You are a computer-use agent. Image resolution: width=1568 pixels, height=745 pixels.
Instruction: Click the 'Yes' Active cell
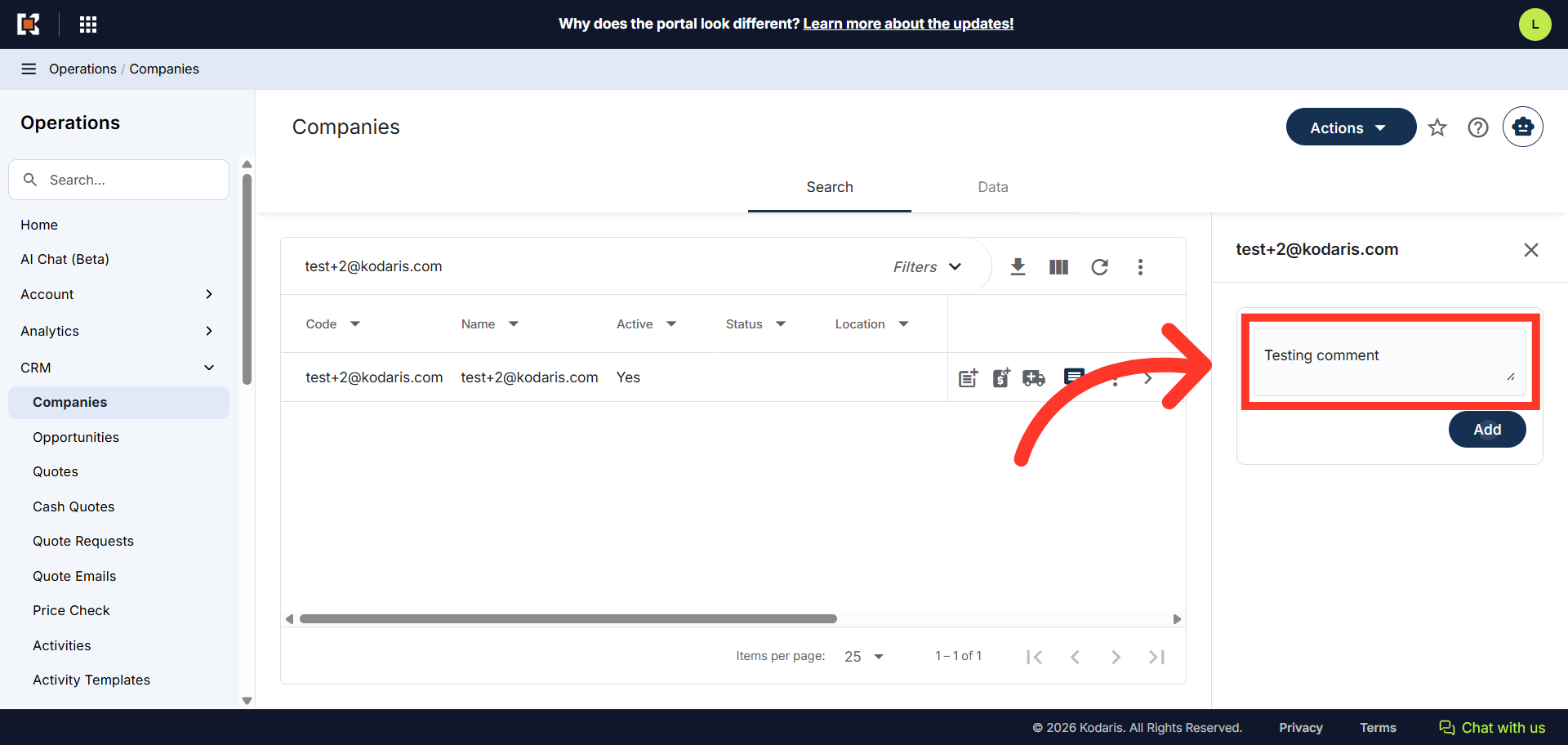tap(628, 377)
